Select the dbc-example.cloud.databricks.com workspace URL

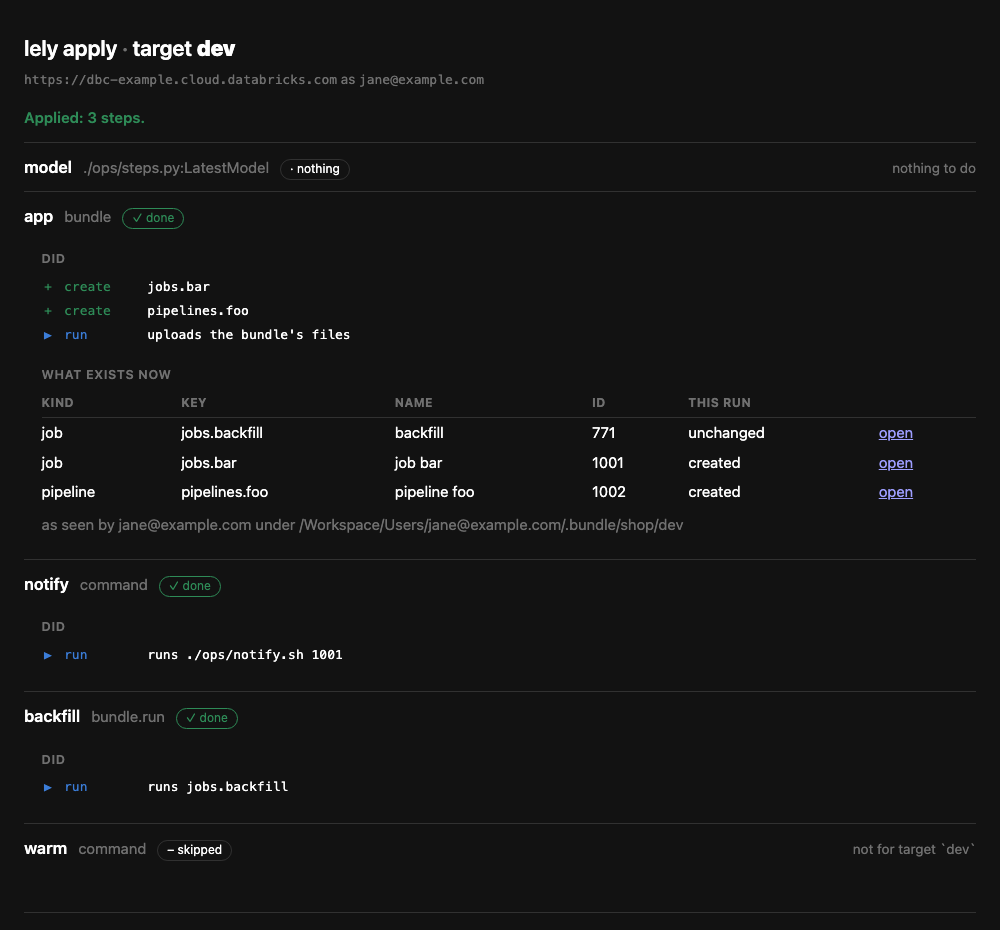pyautogui.click(x=180, y=80)
